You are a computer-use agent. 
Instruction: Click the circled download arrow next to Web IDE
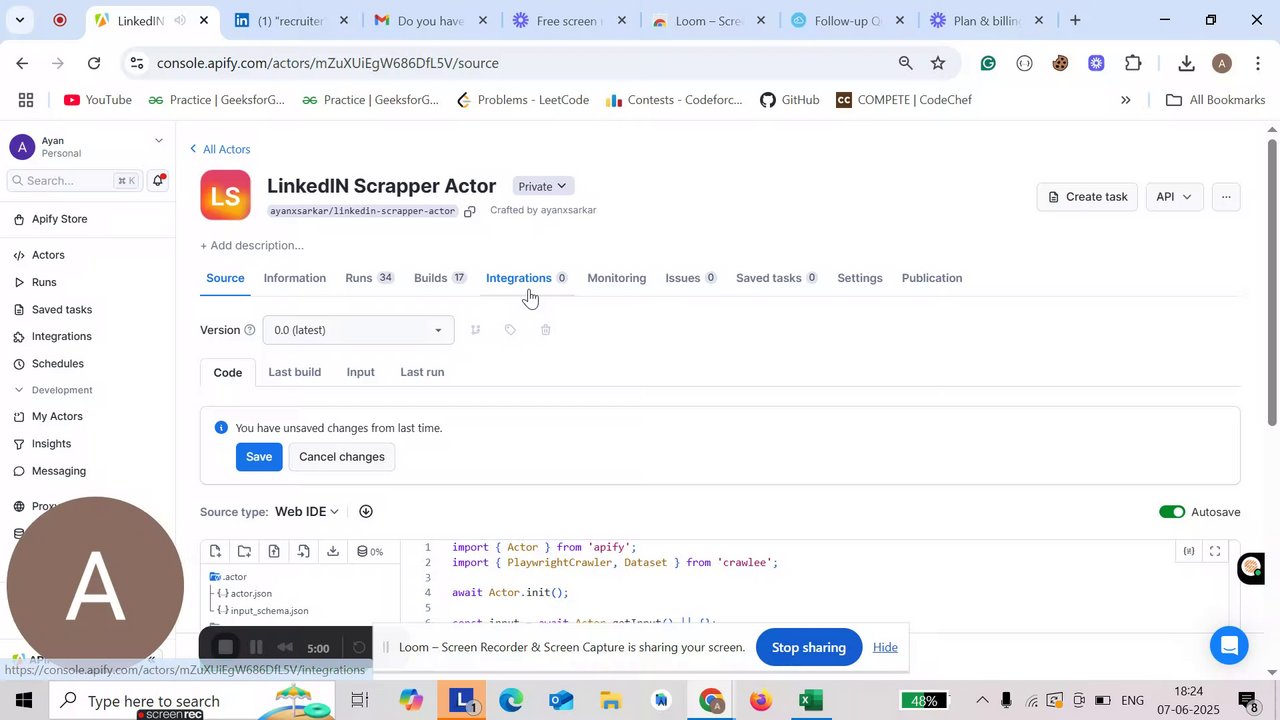tap(366, 511)
